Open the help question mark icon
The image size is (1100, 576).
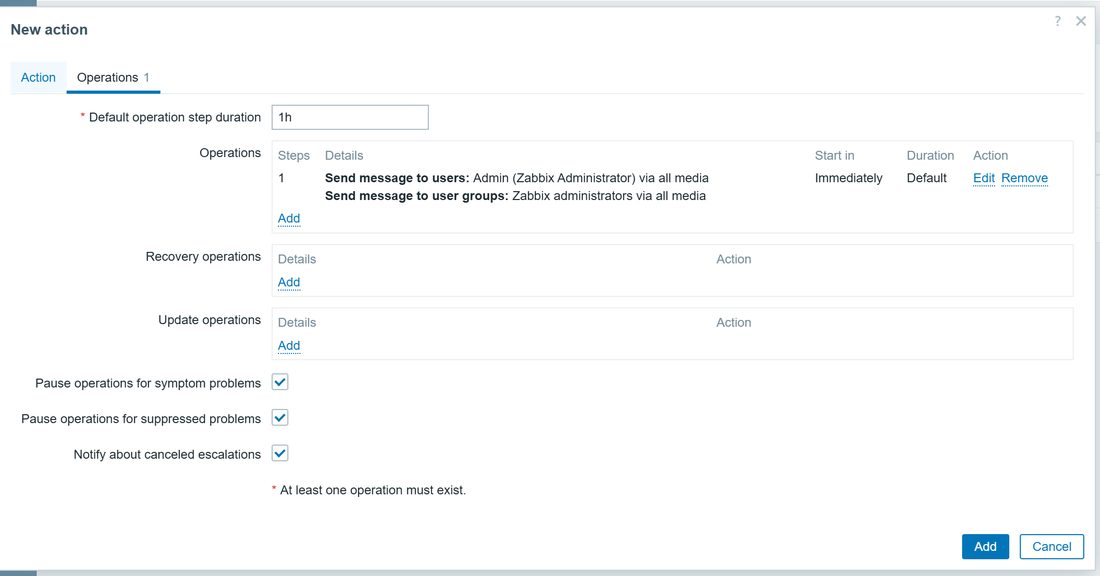tap(1057, 21)
